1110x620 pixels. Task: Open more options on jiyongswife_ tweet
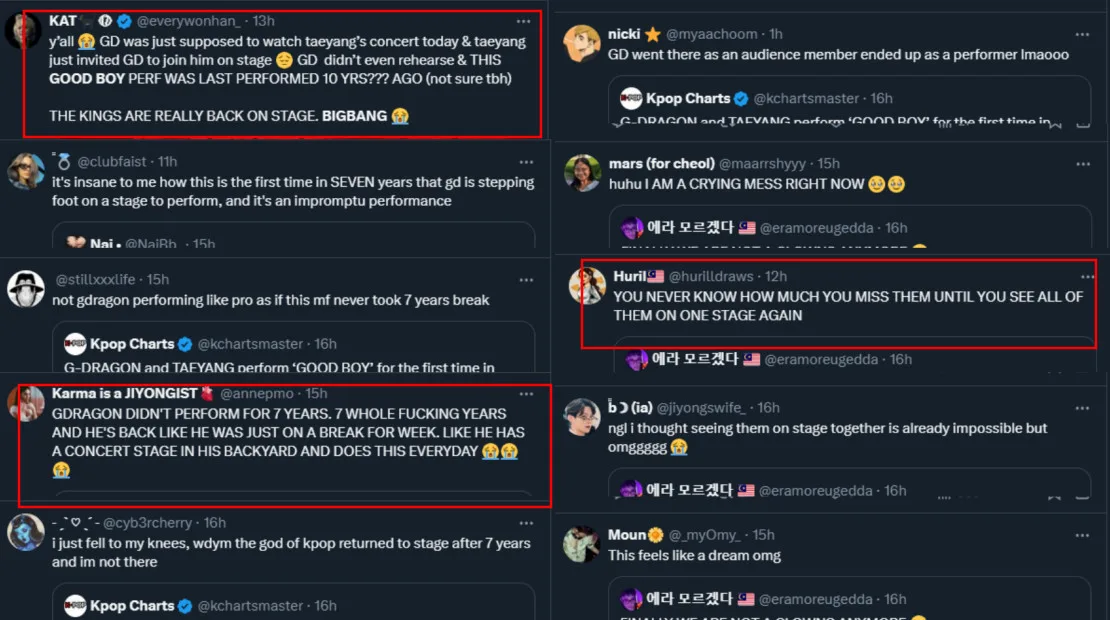tap(1083, 407)
